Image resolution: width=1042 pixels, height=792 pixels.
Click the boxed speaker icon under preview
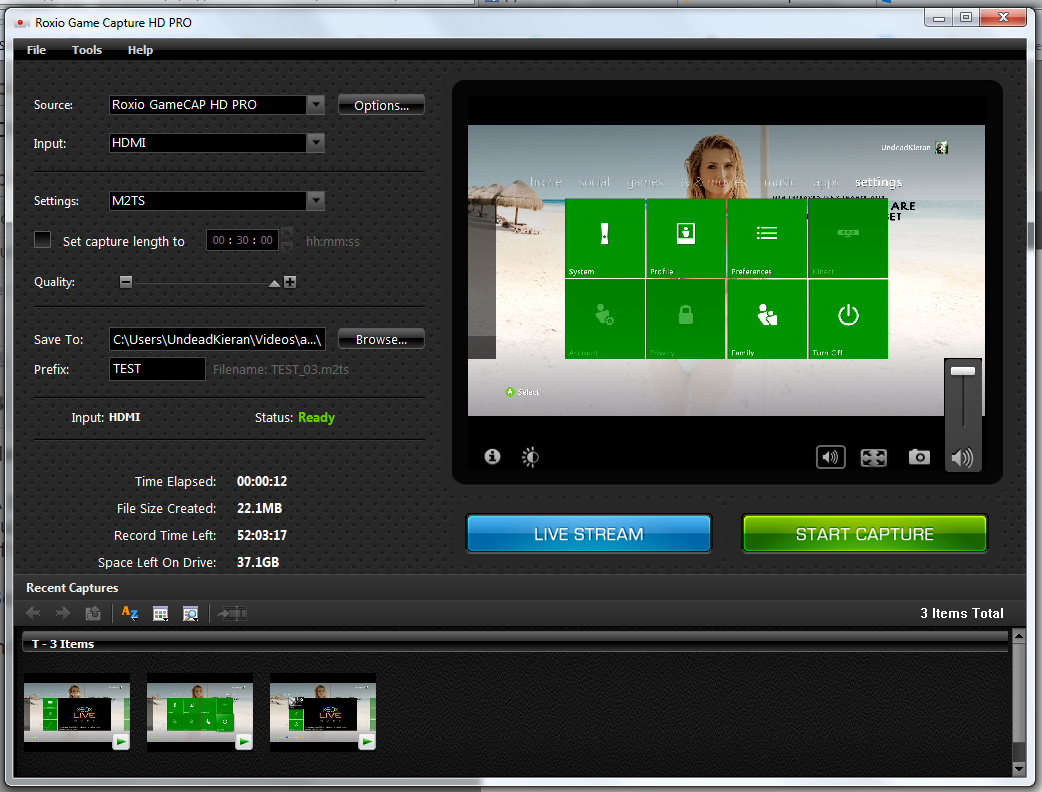pyautogui.click(x=830, y=457)
